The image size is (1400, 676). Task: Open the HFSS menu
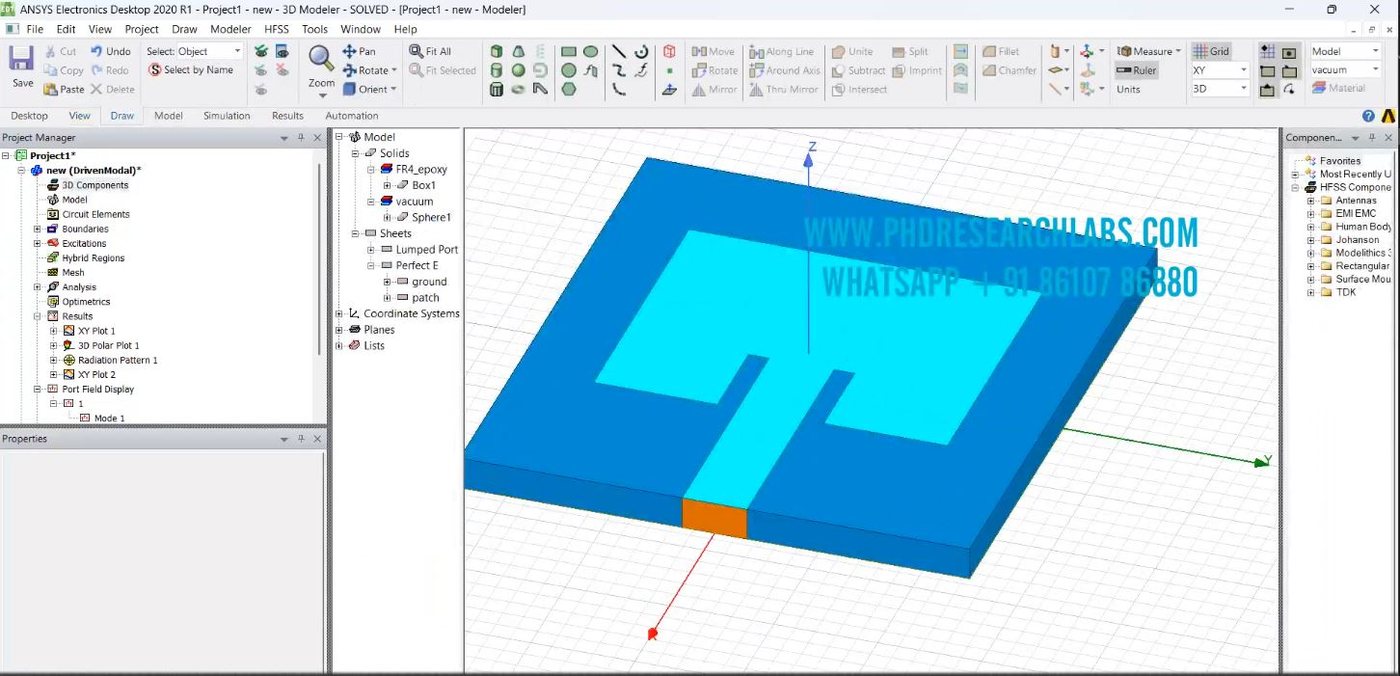(276, 29)
